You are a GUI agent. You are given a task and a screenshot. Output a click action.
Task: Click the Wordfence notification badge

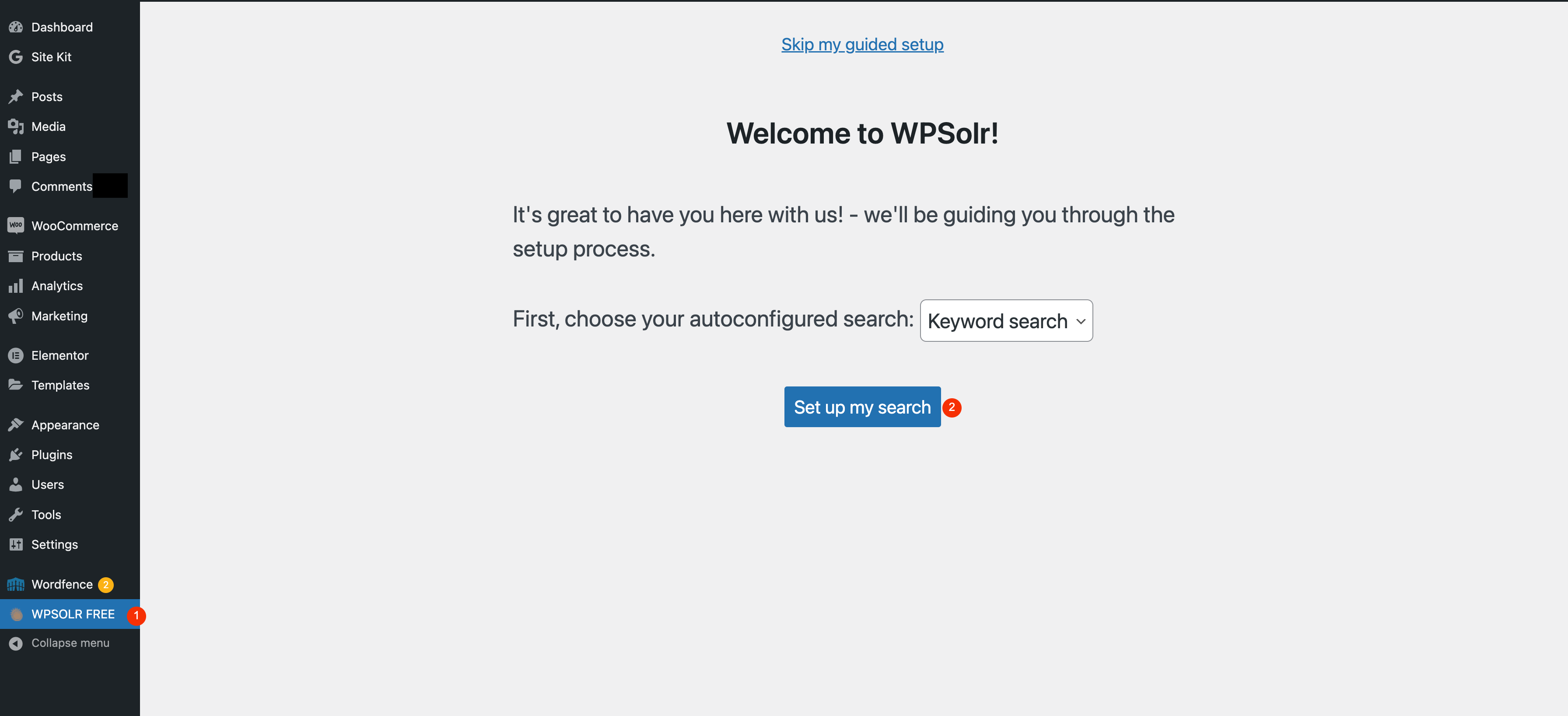[x=106, y=585]
